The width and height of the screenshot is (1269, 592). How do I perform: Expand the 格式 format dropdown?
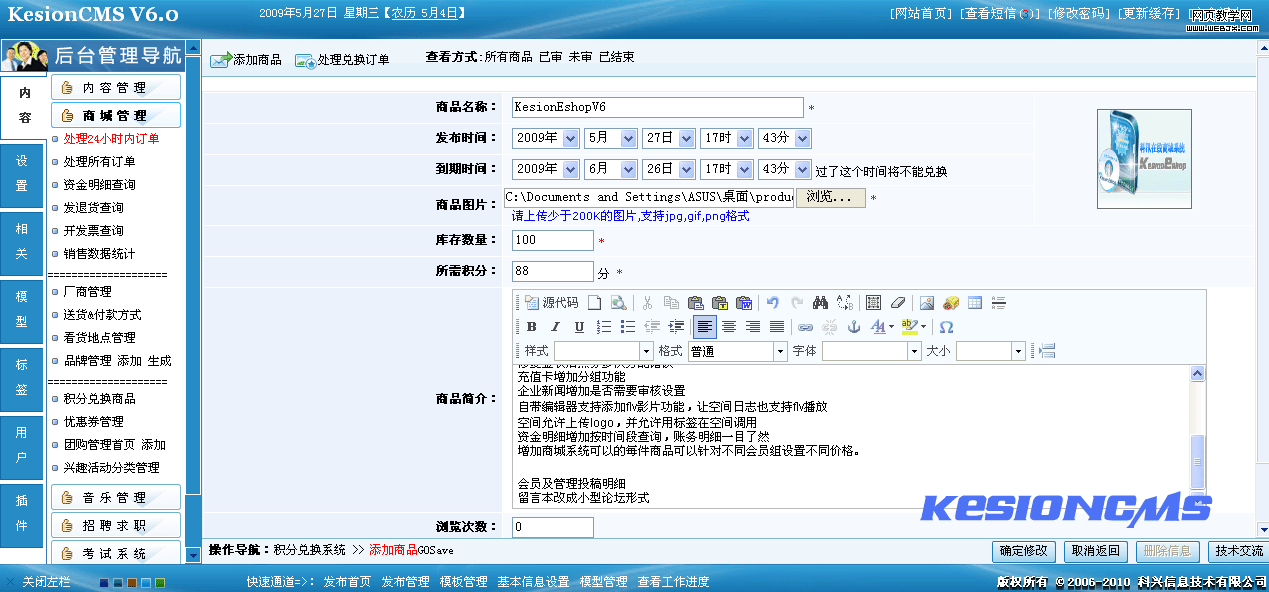coord(780,351)
